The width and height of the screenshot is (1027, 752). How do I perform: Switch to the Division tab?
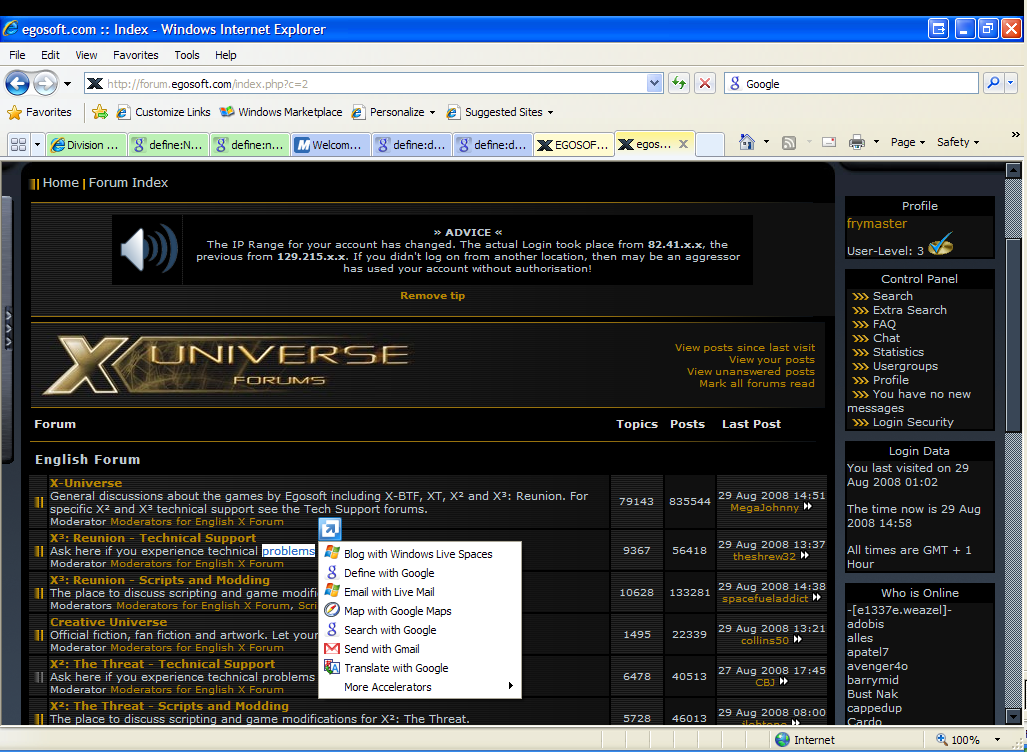[x=87, y=145]
